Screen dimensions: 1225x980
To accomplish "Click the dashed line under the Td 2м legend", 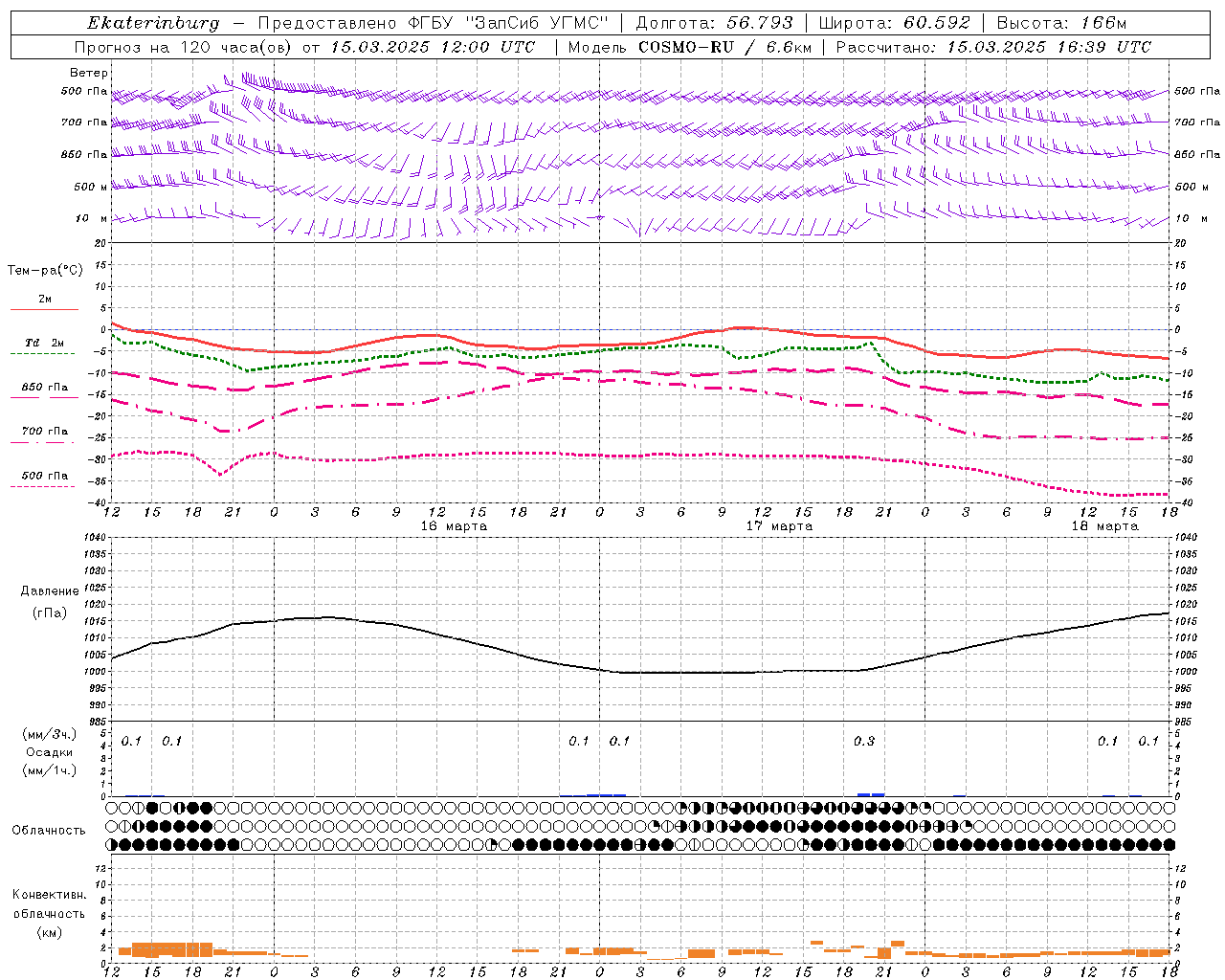I will click(42, 354).
